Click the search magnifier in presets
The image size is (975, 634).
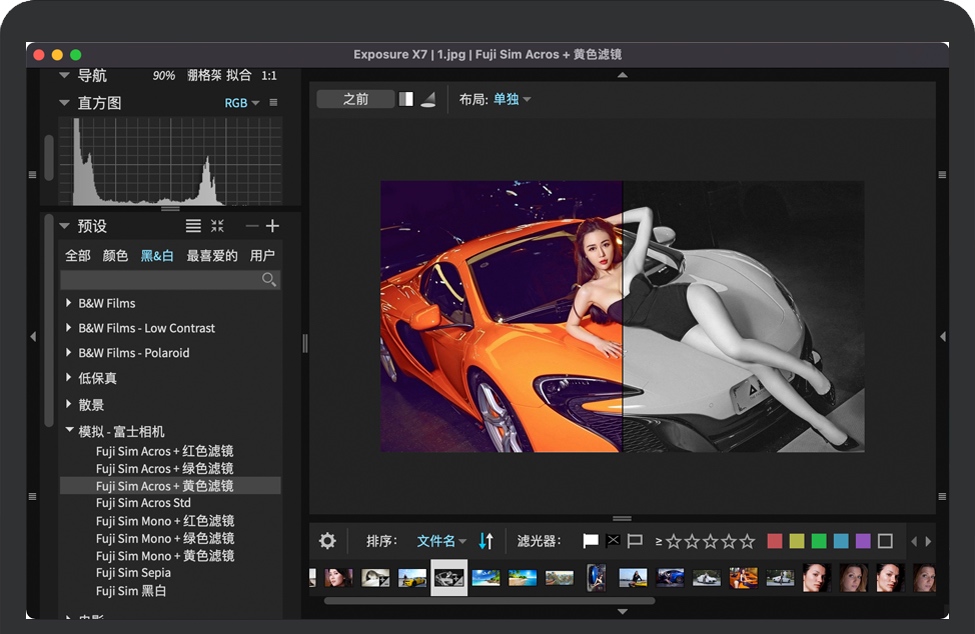click(x=268, y=280)
